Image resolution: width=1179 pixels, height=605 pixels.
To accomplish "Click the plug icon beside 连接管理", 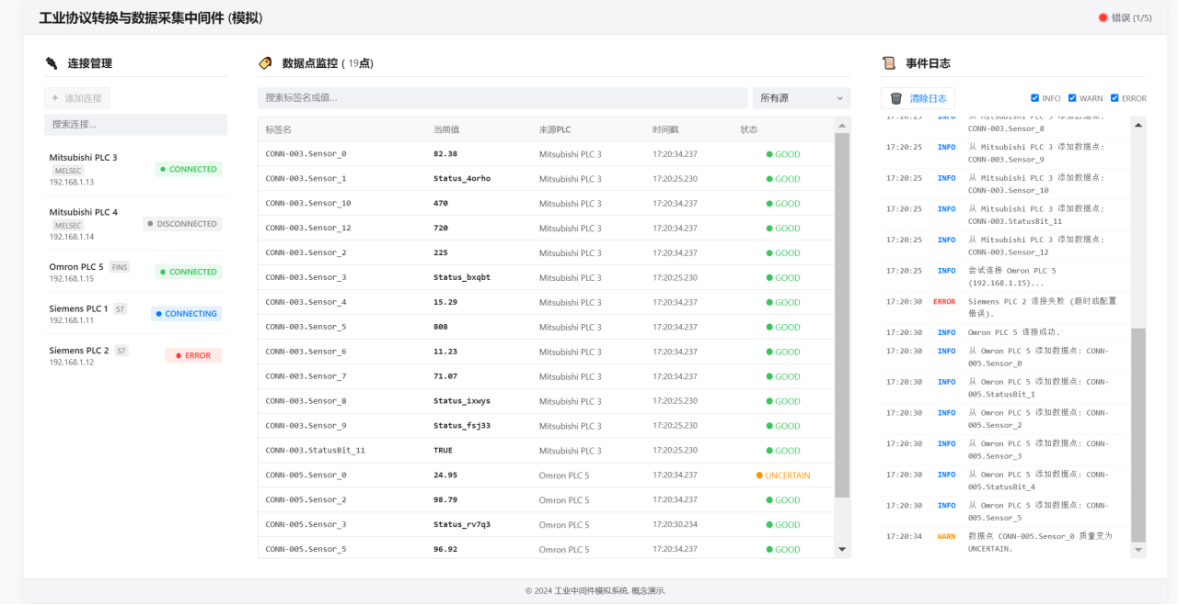I will tap(51, 63).
